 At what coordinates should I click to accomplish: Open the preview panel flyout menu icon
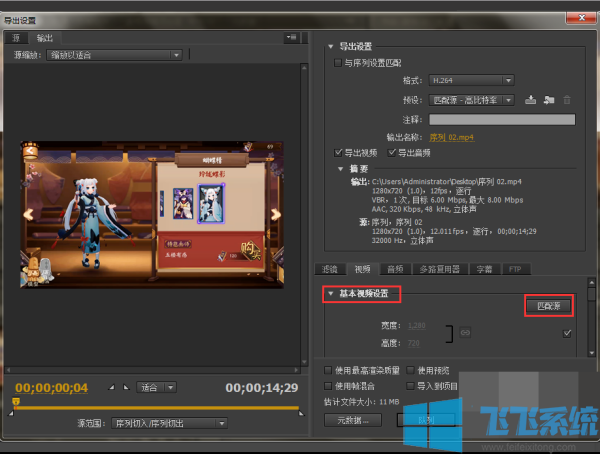(291, 37)
